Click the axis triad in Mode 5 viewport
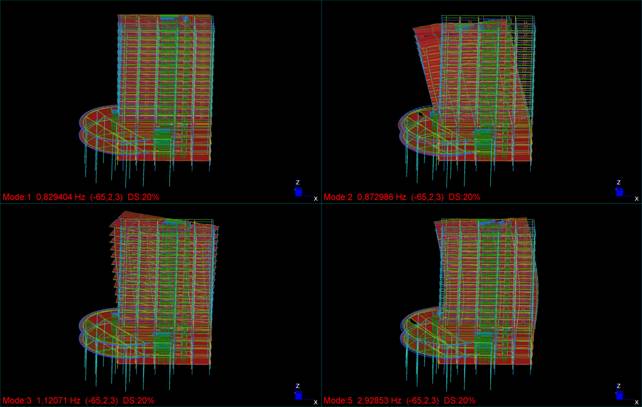 click(x=620, y=391)
